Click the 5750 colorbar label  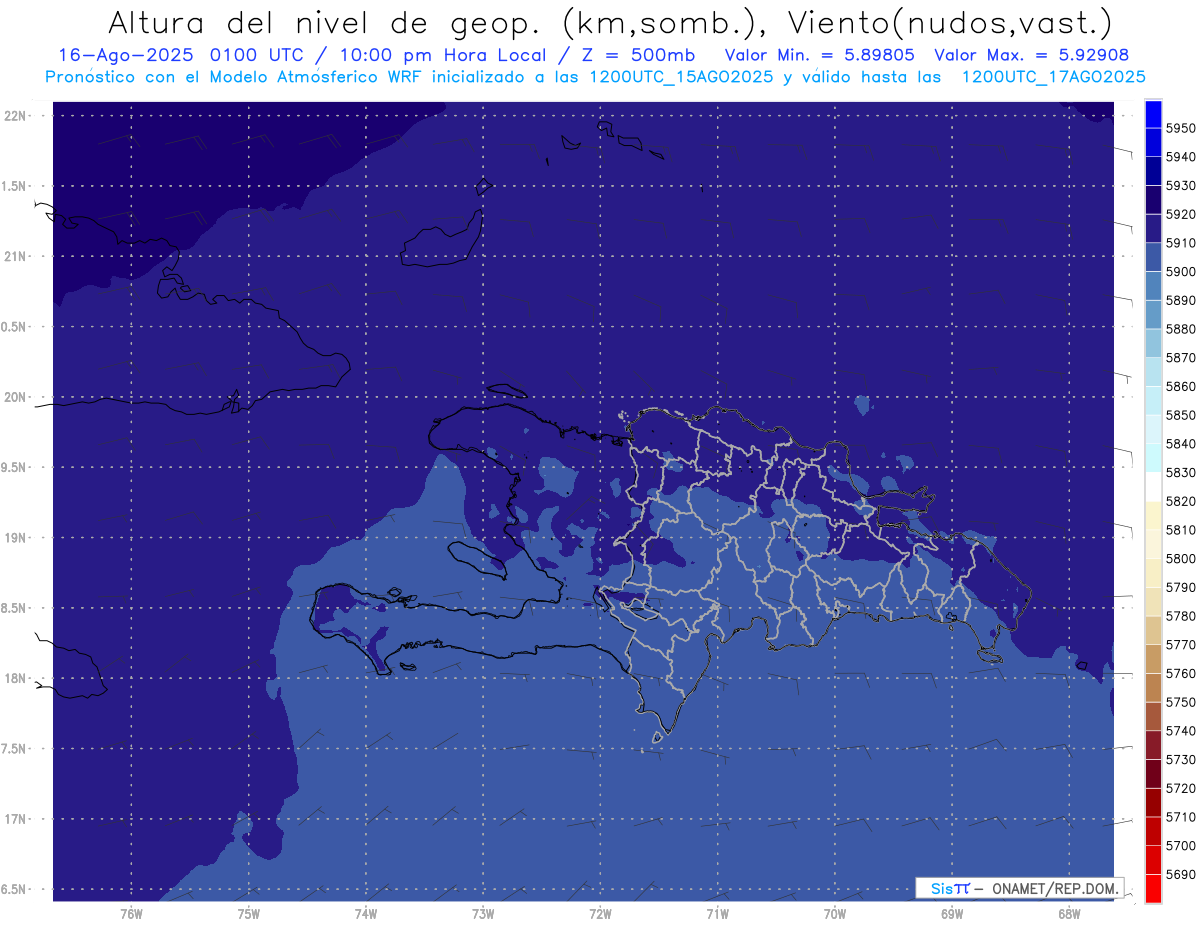coord(1180,702)
